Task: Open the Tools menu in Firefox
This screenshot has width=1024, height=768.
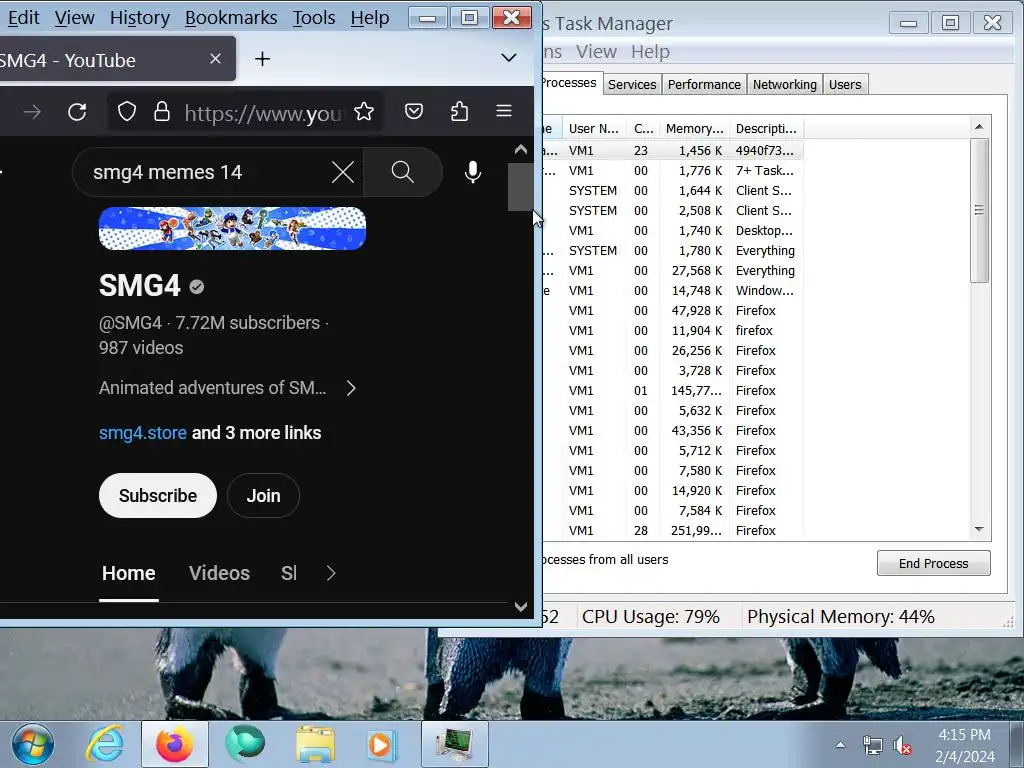Action: tap(313, 18)
